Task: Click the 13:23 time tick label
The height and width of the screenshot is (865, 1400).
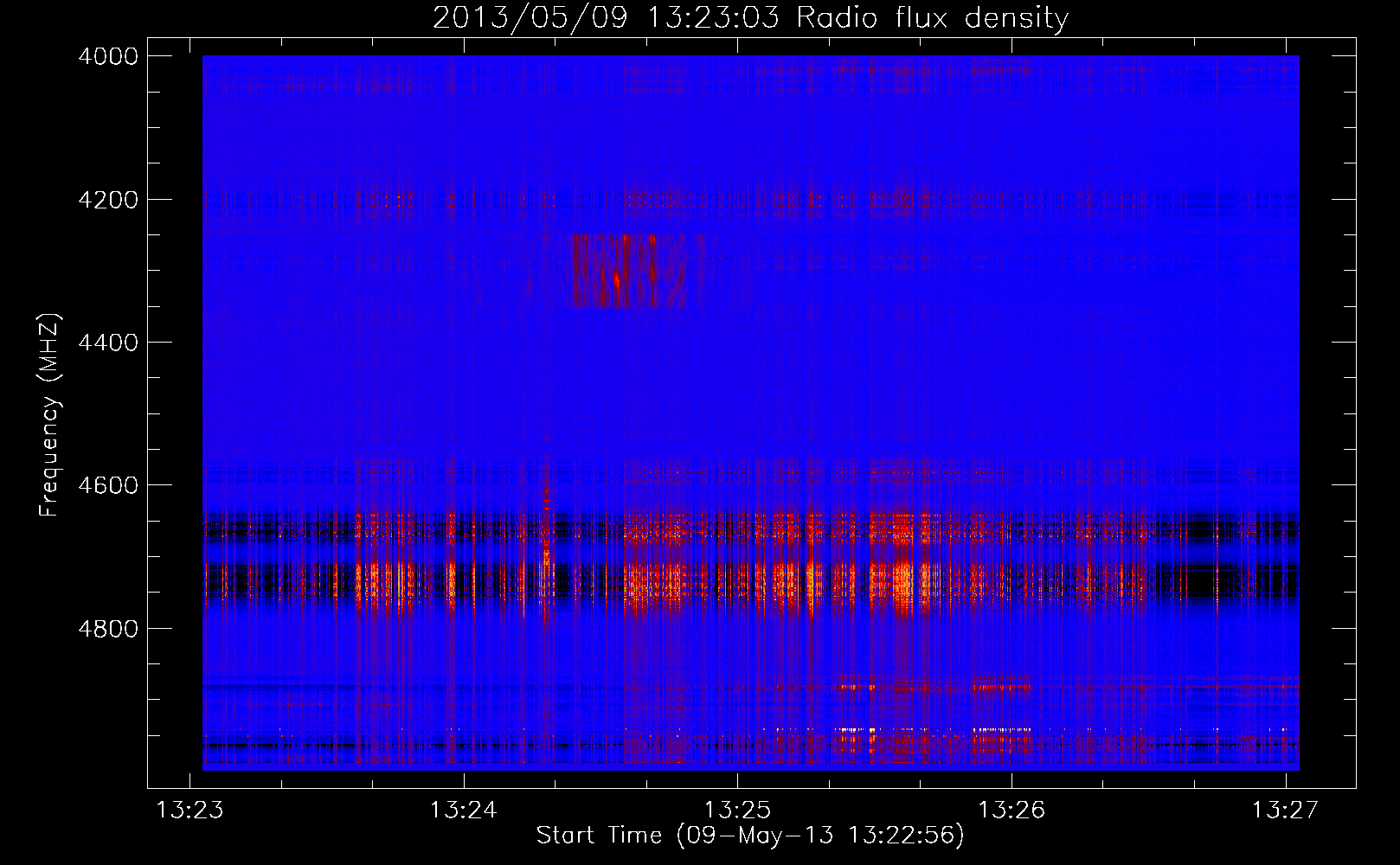Action: point(189,811)
